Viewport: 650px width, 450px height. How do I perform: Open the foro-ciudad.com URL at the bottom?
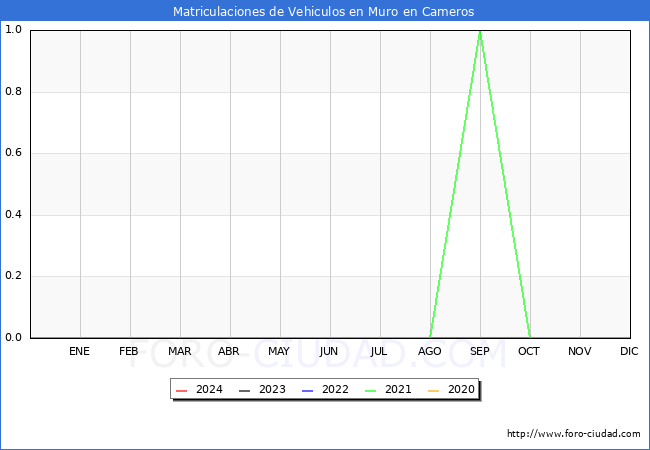point(574,434)
